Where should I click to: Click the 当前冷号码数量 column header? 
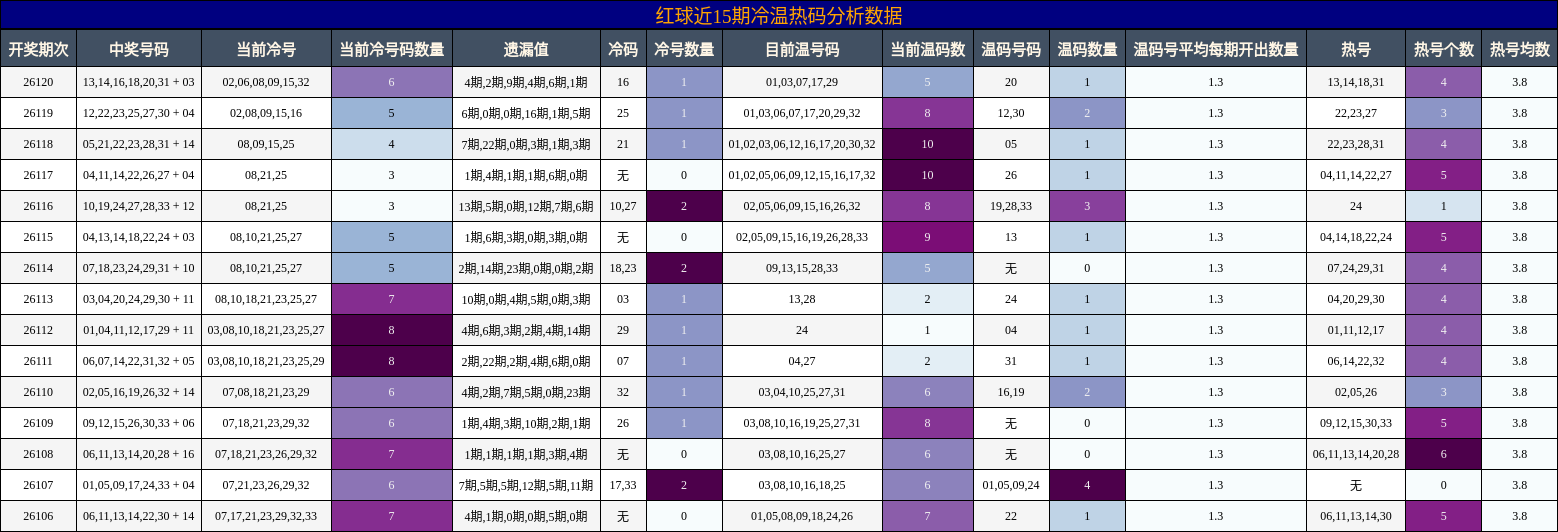tap(391, 48)
